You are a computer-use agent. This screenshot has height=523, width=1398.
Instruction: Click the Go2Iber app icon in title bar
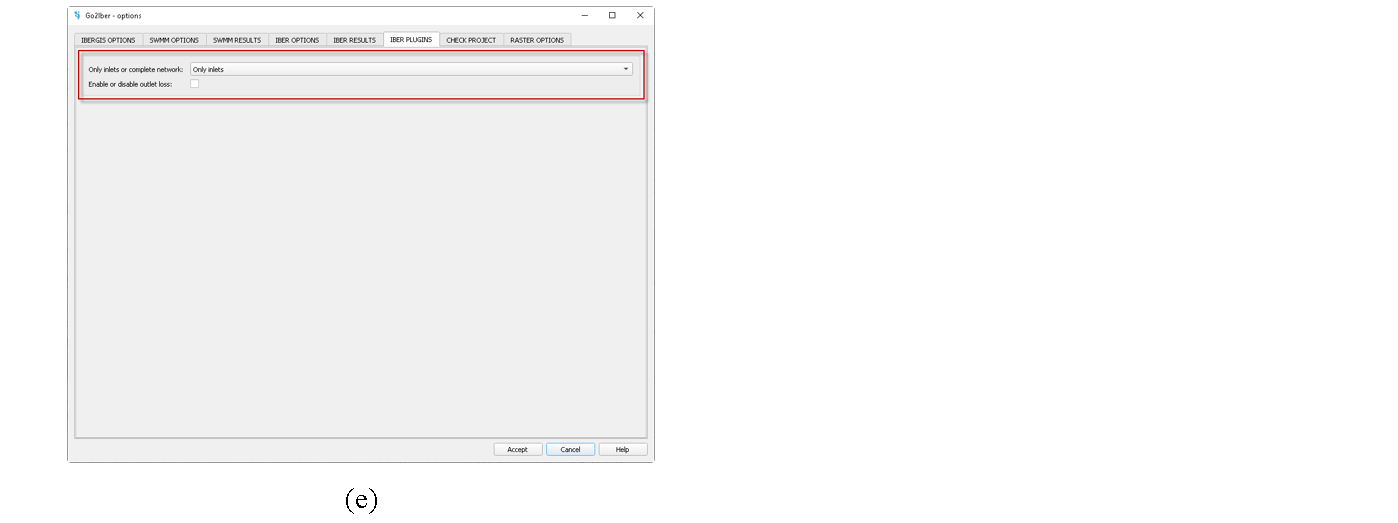point(77,15)
